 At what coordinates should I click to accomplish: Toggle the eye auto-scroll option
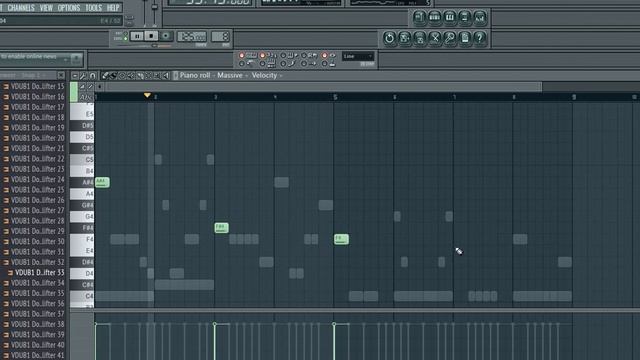coord(329,56)
